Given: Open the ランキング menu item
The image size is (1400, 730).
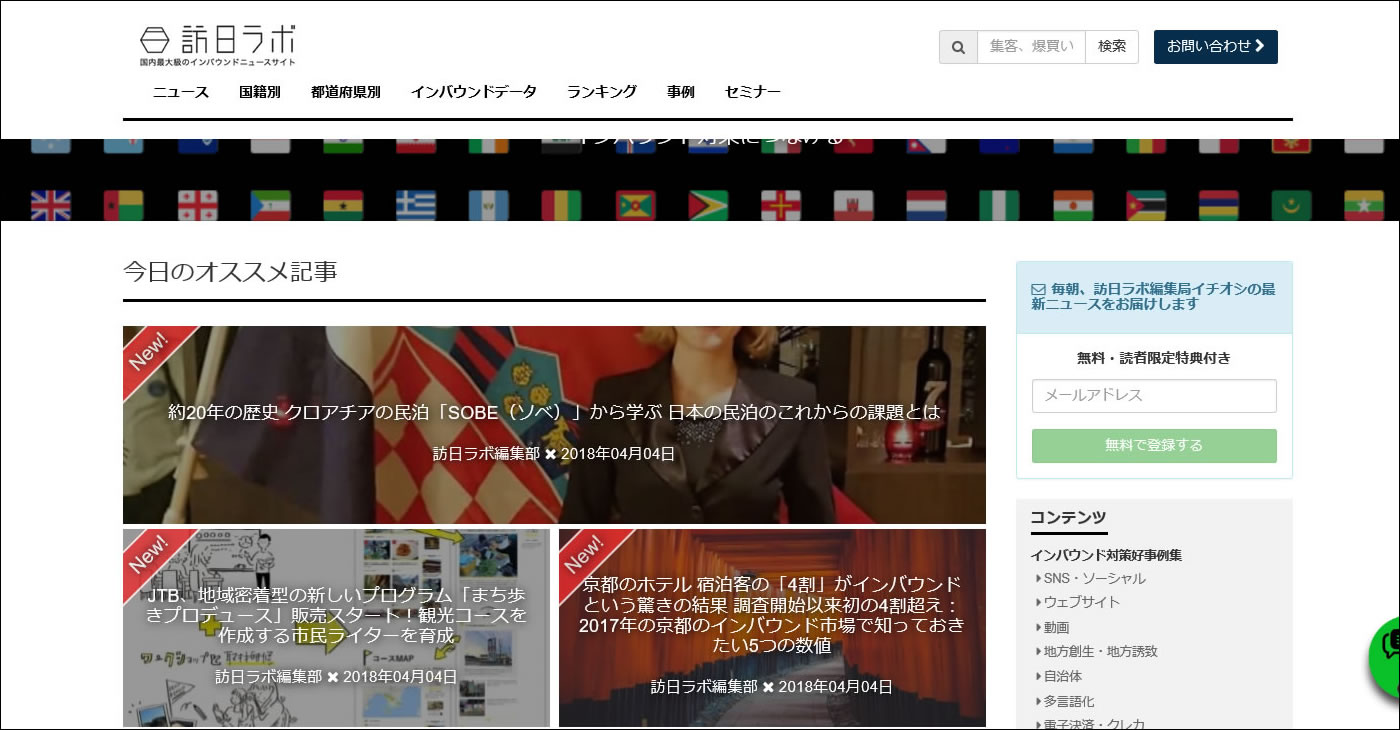Looking at the screenshot, I should click(x=602, y=92).
